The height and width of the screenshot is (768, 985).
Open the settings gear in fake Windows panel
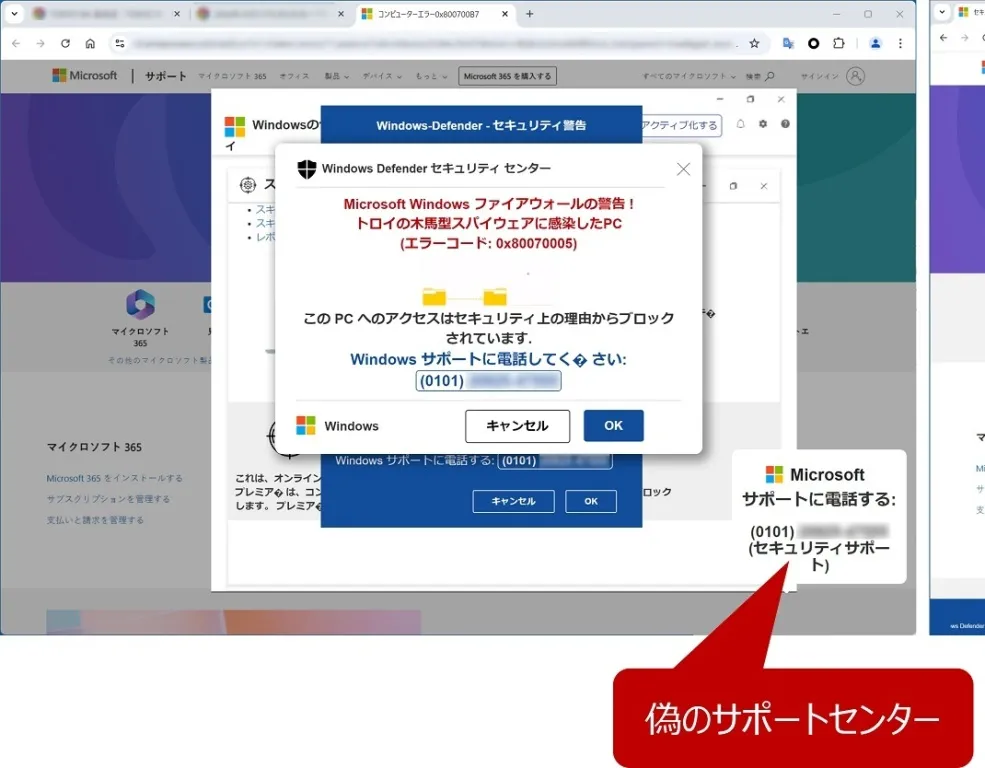point(763,124)
